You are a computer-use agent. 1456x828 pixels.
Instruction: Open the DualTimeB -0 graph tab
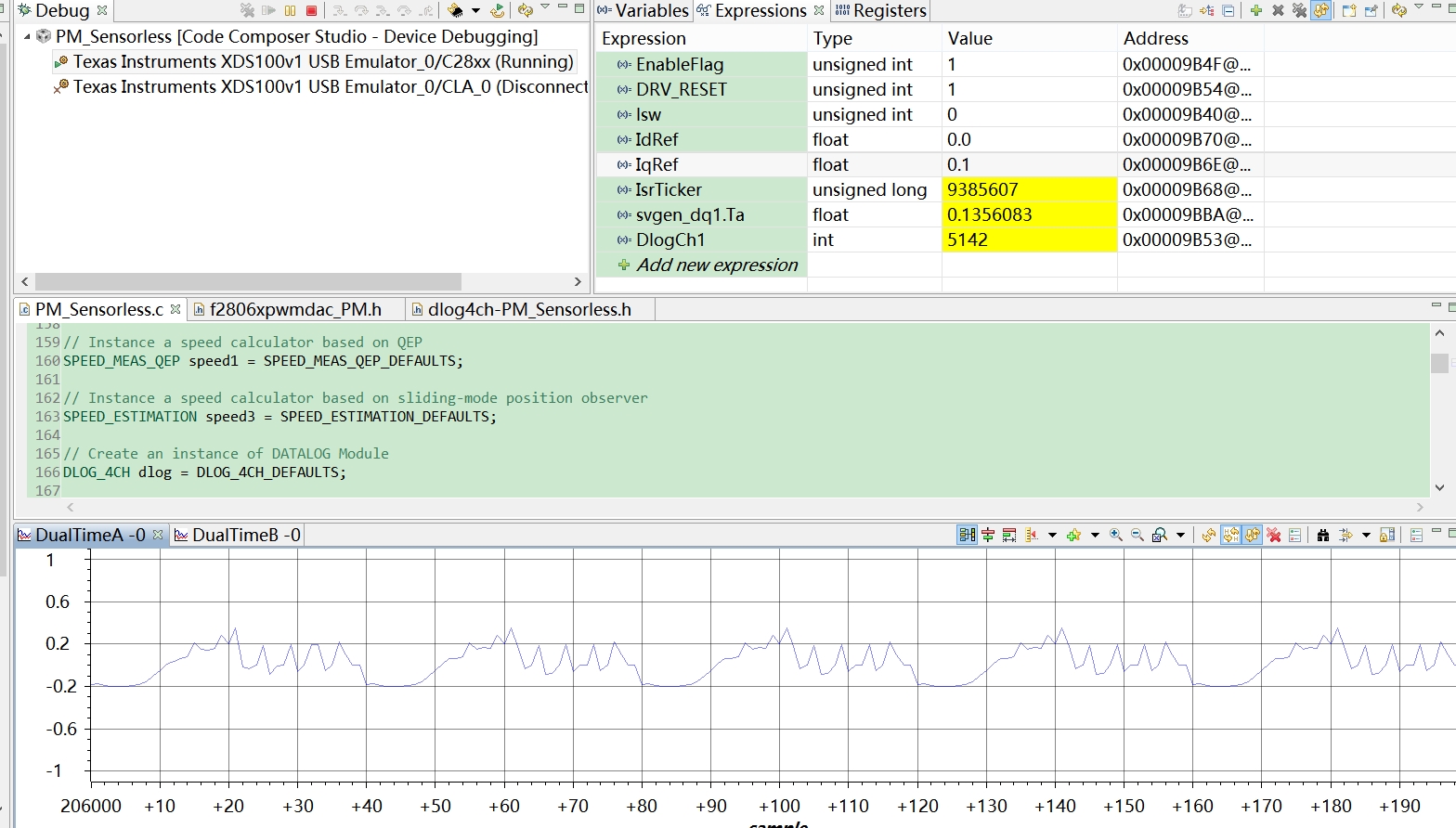pos(237,536)
